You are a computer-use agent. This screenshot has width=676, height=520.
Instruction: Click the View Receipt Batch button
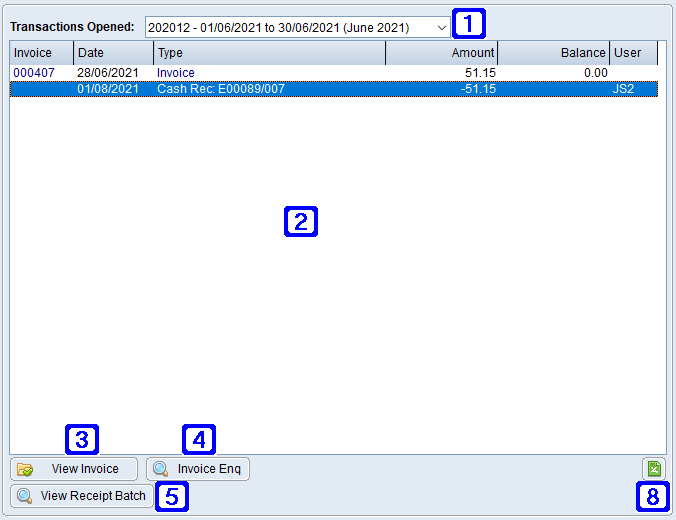(82, 496)
